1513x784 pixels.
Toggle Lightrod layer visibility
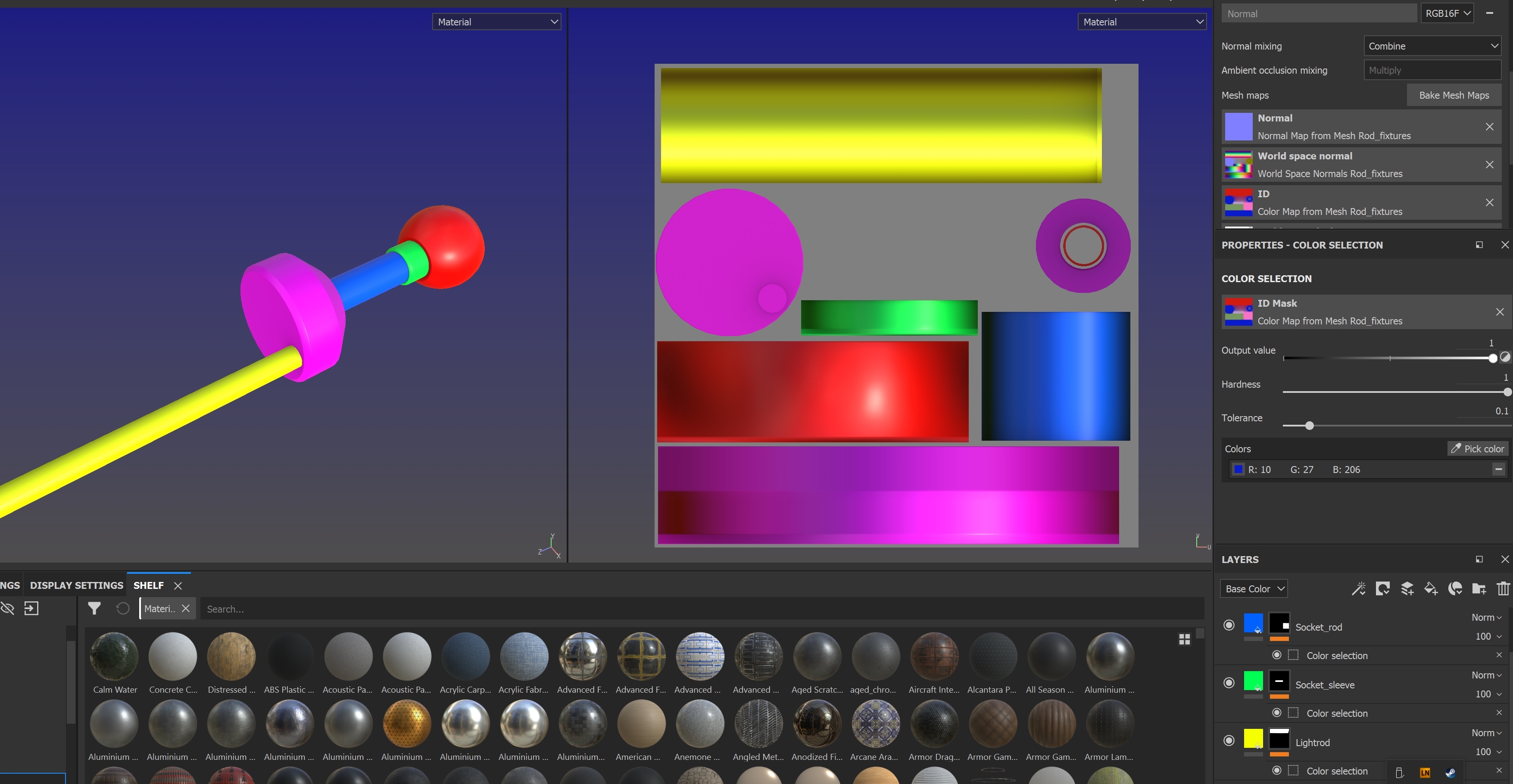click(x=1229, y=740)
